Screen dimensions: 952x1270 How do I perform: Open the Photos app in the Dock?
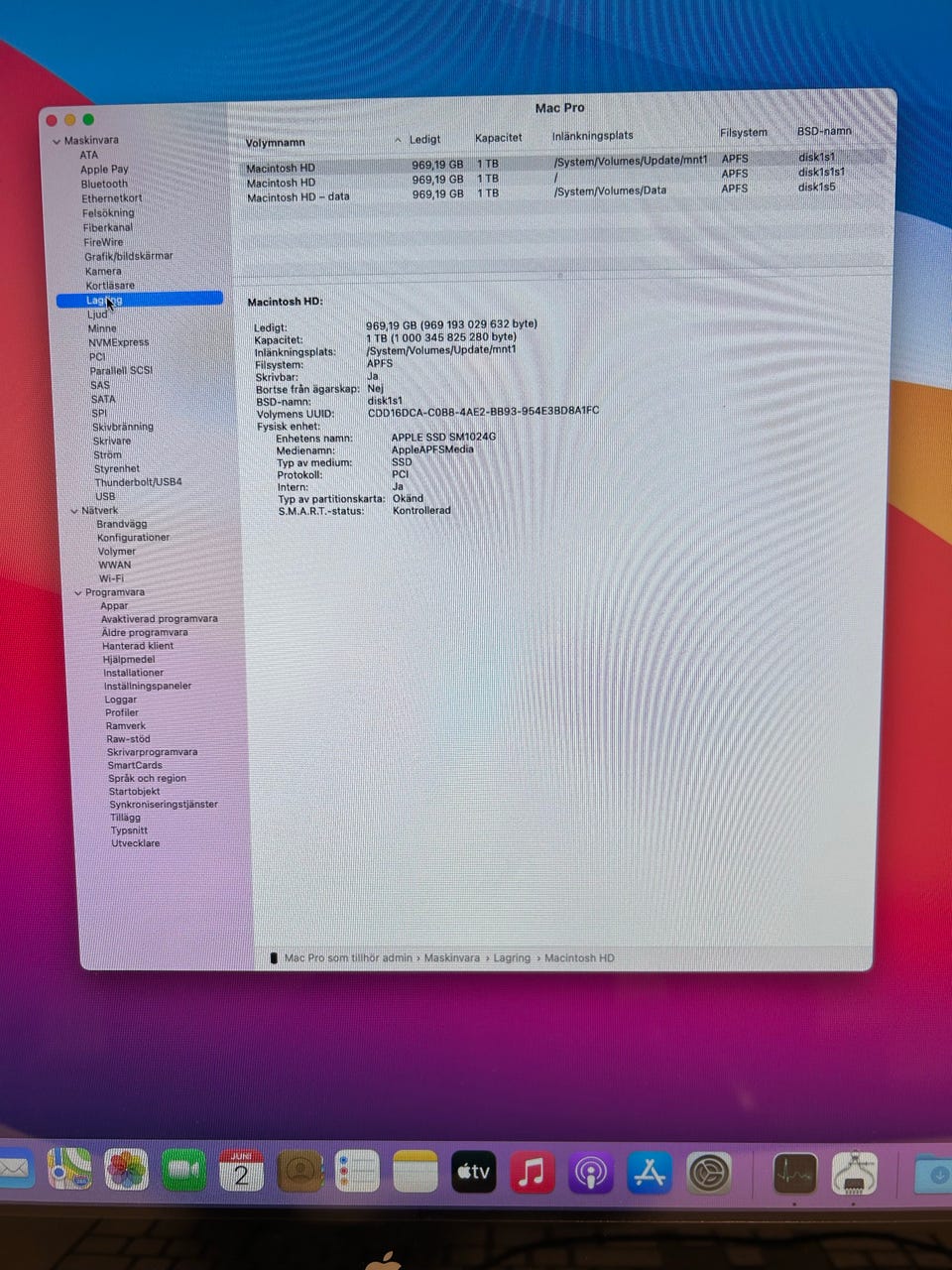point(126,1170)
